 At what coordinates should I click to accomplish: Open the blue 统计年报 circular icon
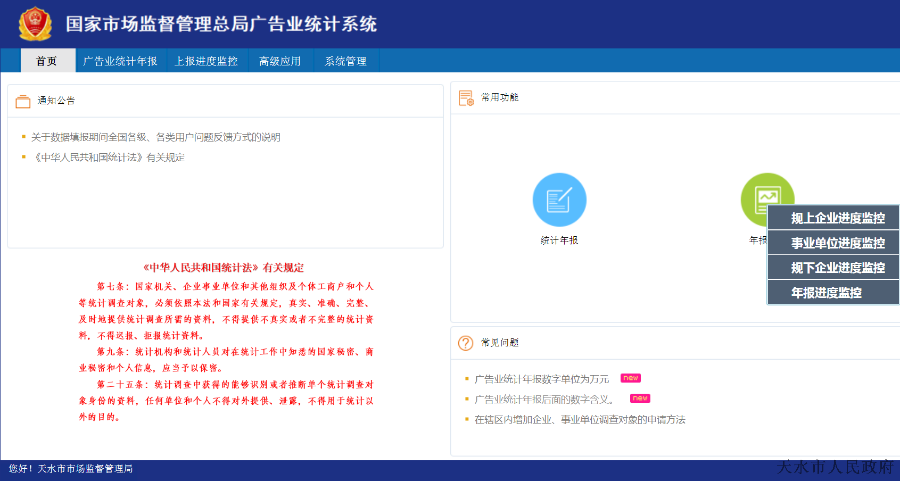tap(559, 200)
